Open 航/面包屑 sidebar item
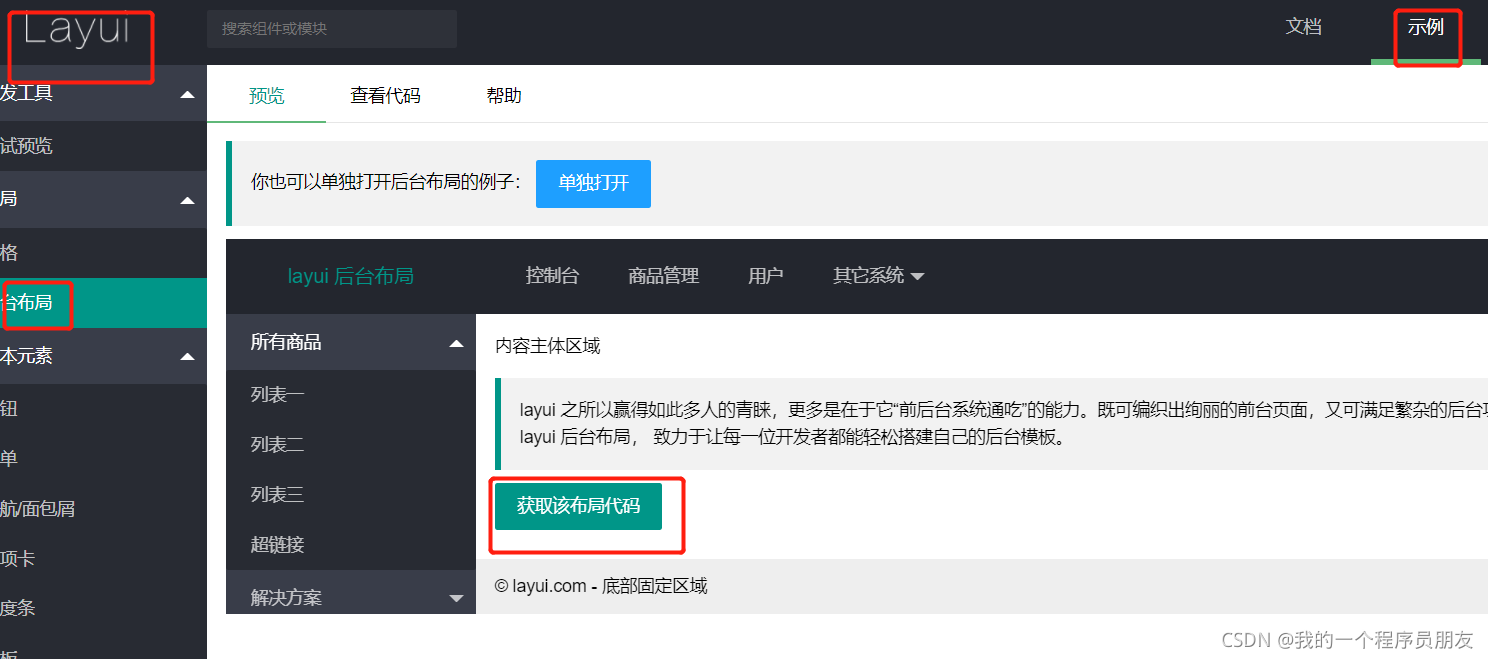The height and width of the screenshot is (659, 1488). (x=103, y=509)
